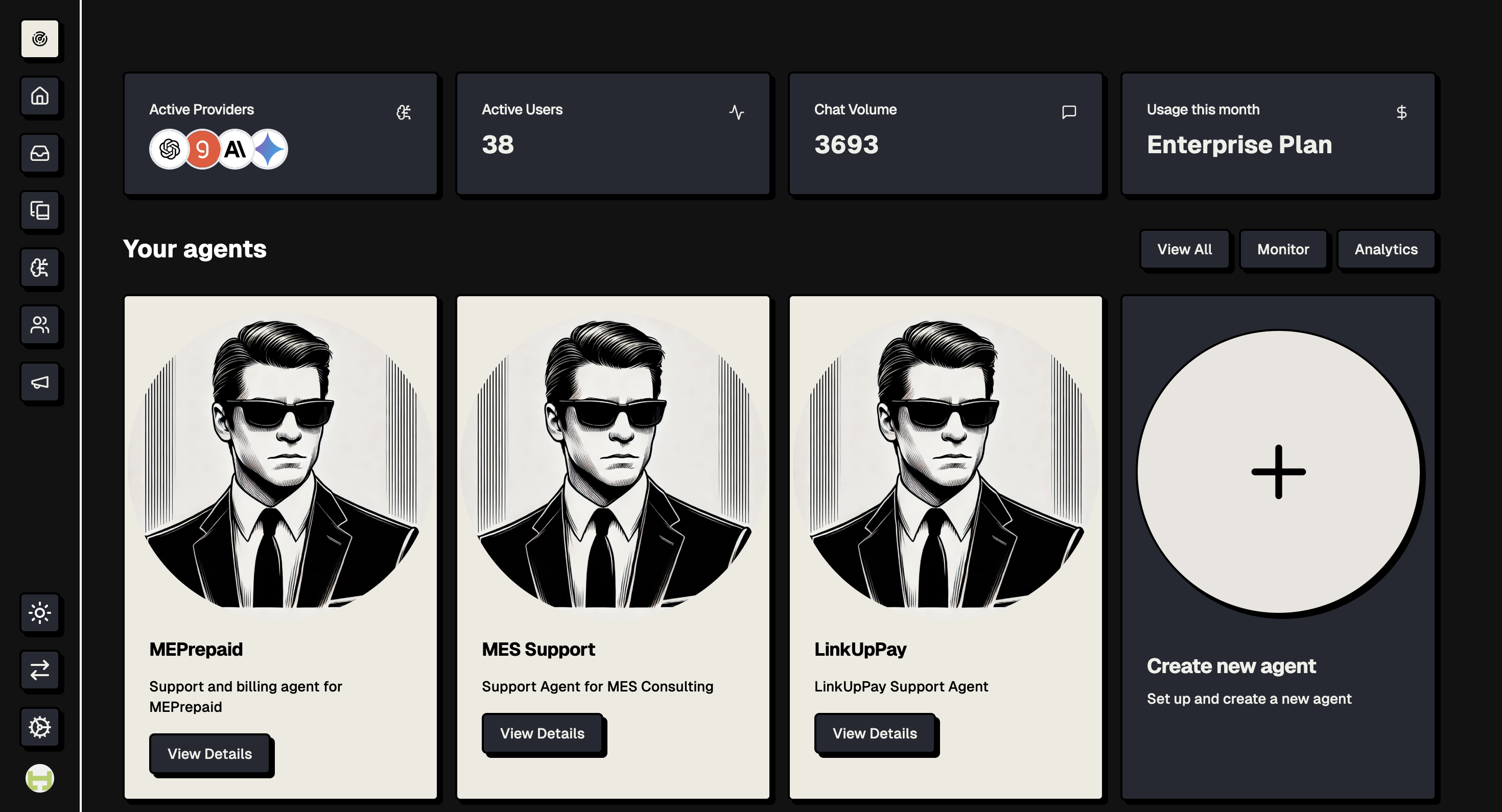Screen dimensions: 1502x812
Task: View Details for MES Support agent
Action: click(542, 733)
